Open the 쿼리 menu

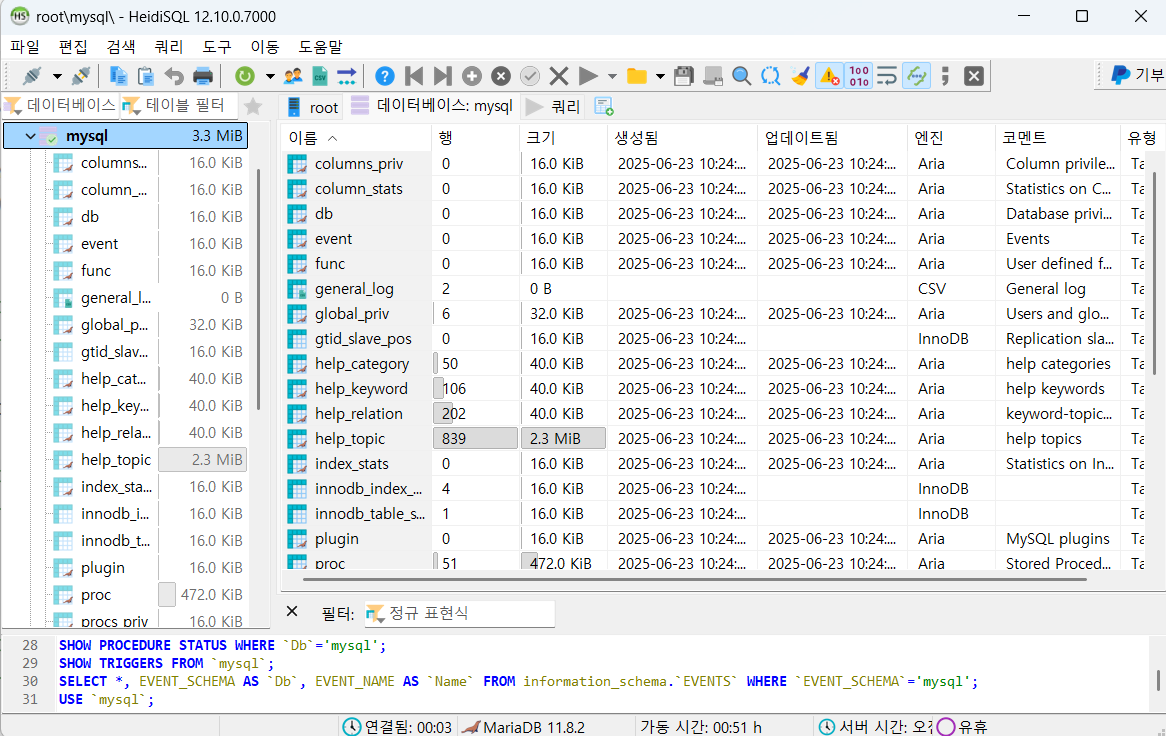(169, 47)
